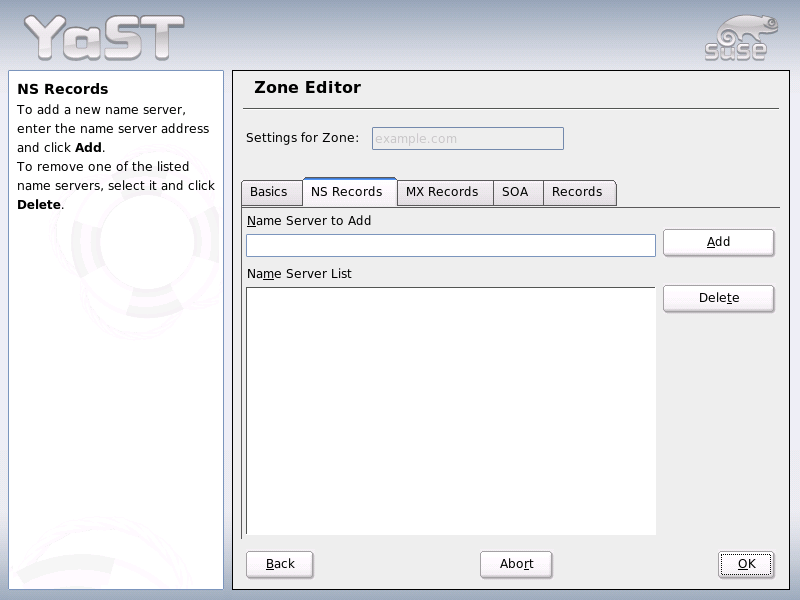
Task: Abort the Zone Editor
Action: [516, 564]
